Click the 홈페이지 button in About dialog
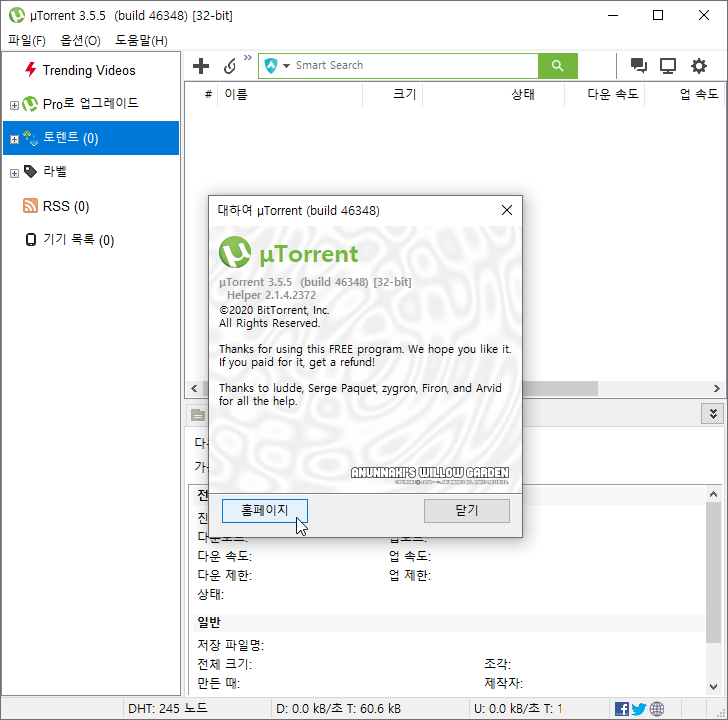 click(265, 511)
